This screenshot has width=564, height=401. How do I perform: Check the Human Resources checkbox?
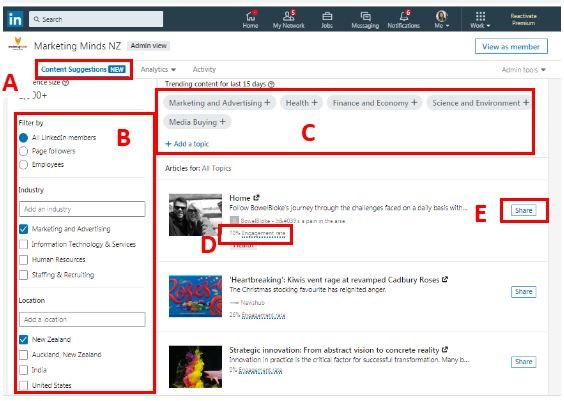point(23,260)
